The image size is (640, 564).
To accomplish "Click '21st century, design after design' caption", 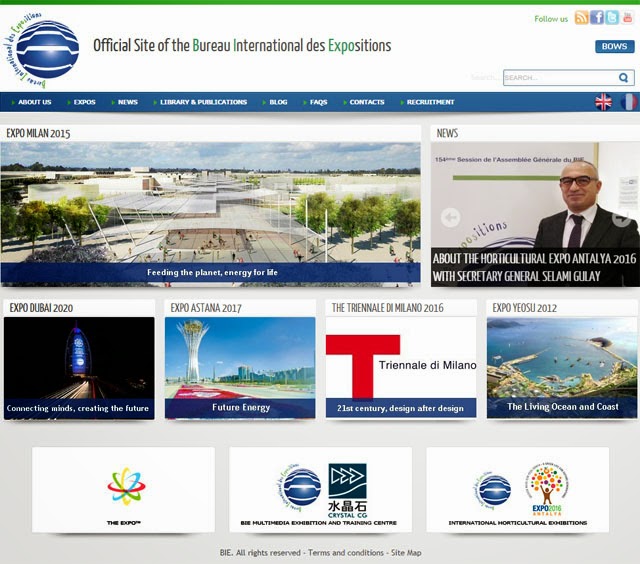I will click(x=400, y=408).
